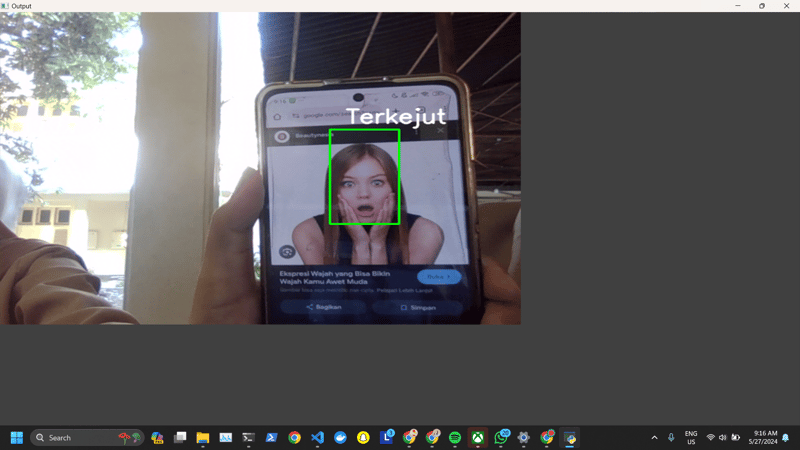
Task: Maximize the Output window
Action: (x=762, y=6)
